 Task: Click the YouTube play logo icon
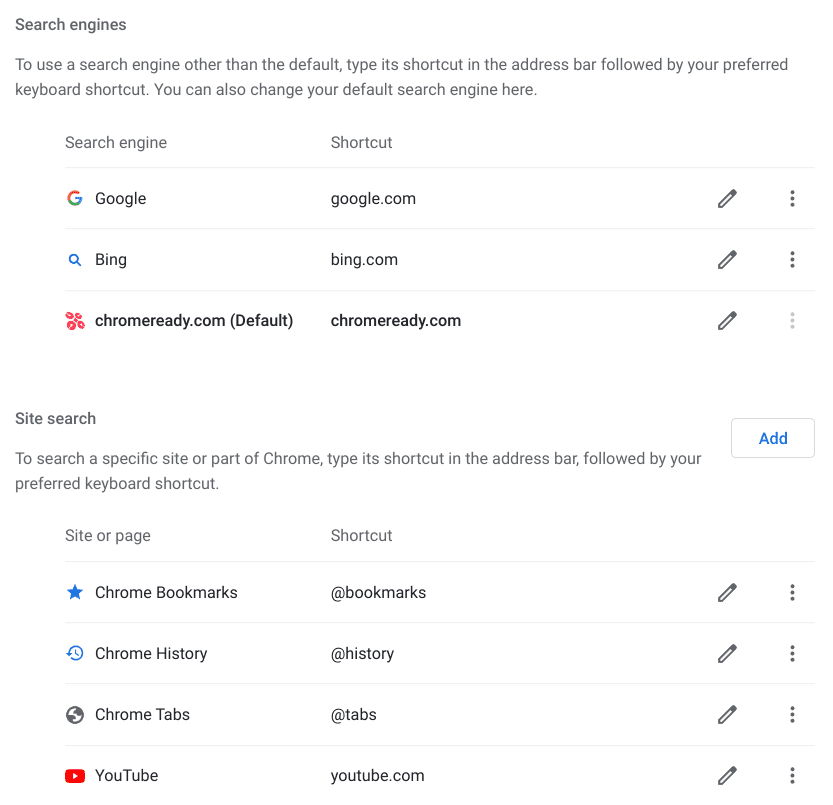(x=75, y=776)
